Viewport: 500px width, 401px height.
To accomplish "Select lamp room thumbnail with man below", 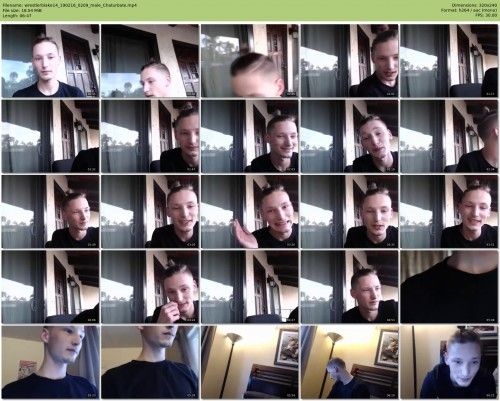I will click(349, 362).
